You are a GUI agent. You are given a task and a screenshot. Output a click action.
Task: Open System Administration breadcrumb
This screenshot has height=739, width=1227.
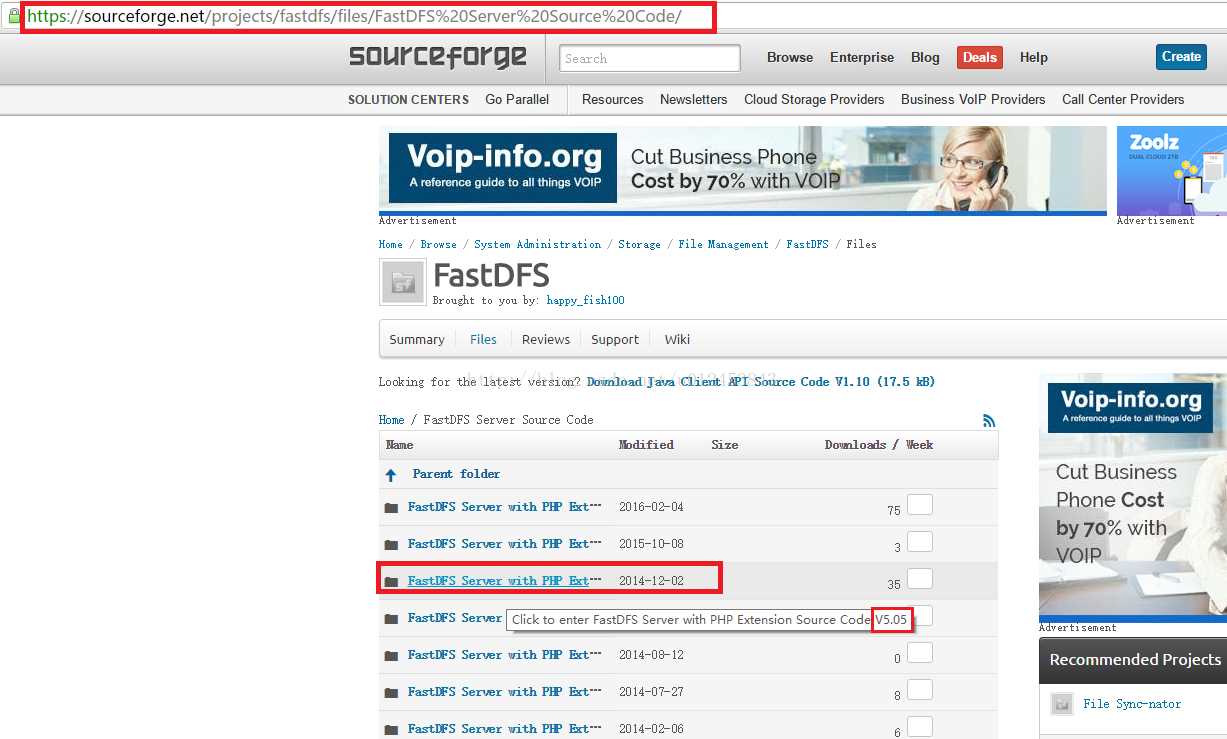pyautogui.click(x=538, y=244)
